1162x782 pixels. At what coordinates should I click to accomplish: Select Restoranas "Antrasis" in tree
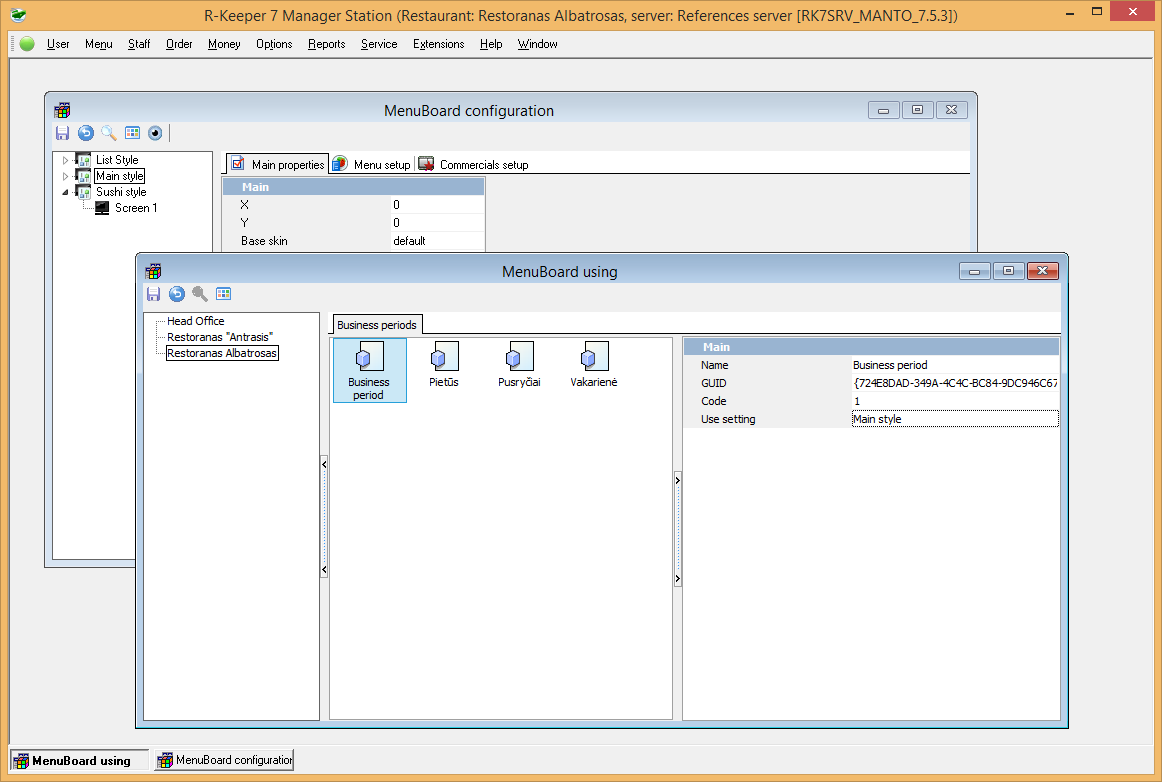[220, 337]
